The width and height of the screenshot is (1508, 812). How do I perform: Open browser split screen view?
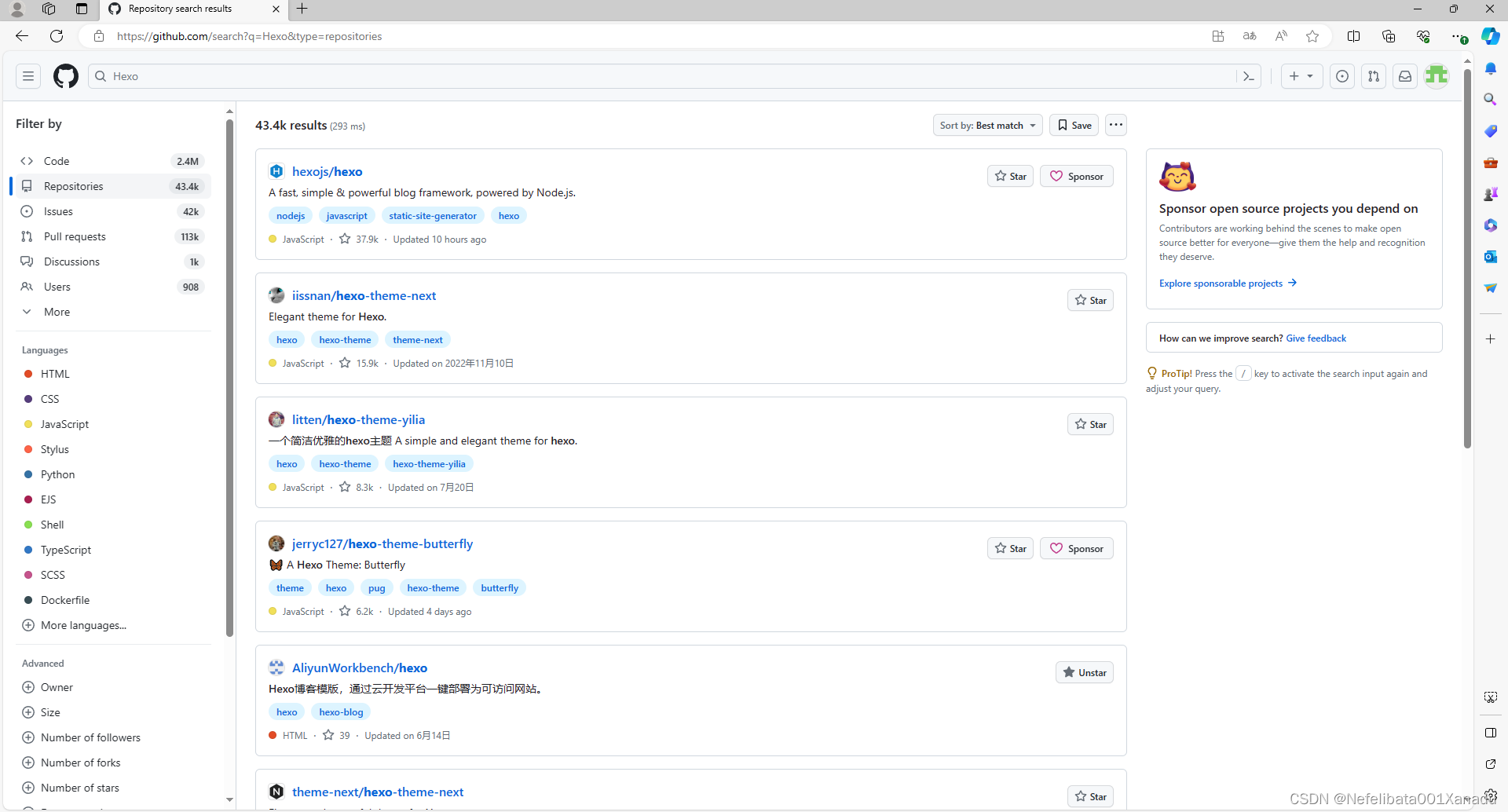coord(1353,36)
